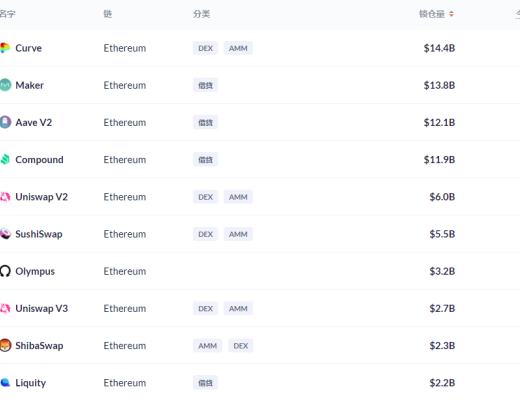
Task: Click Ethereum in the Uniswap V3 row
Action: tap(125, 308)
